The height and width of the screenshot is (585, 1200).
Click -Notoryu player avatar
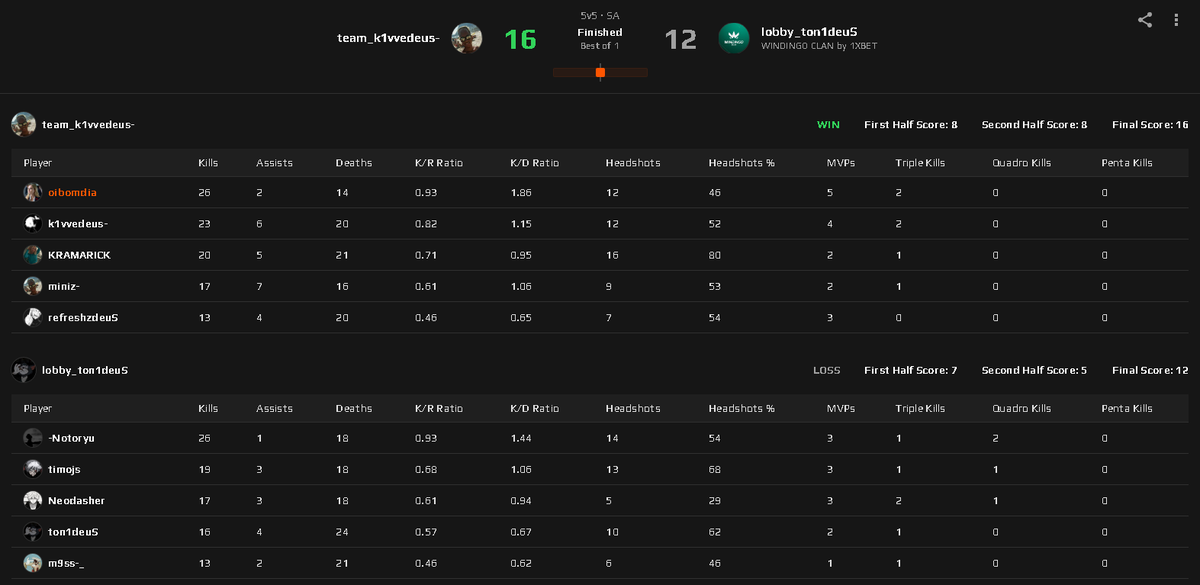point(33,438)
